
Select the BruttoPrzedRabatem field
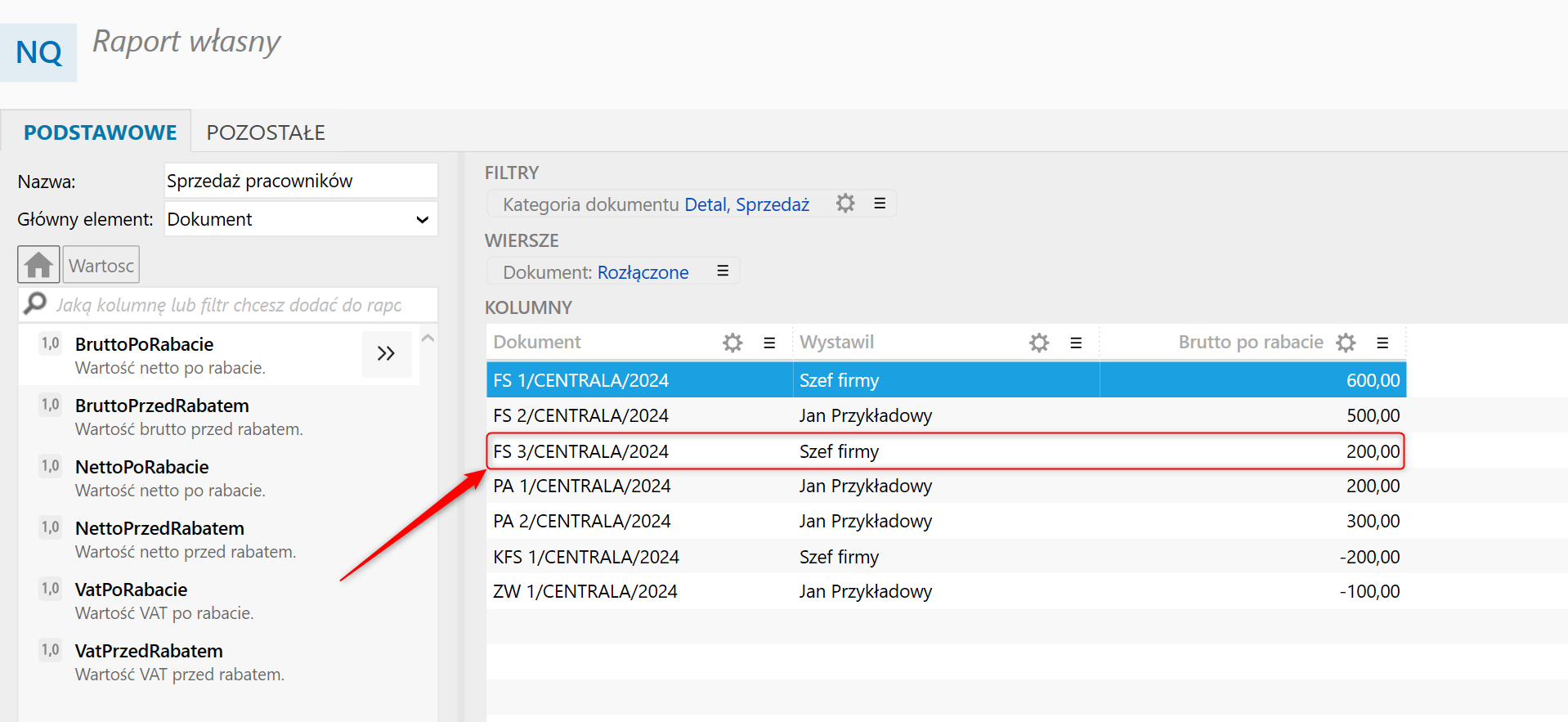click(219, 416)
